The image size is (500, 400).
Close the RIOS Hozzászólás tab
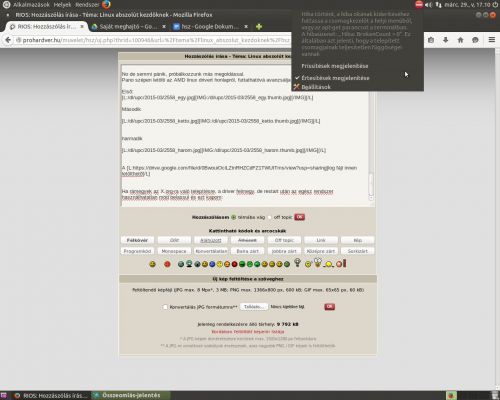tap(82, 26)
